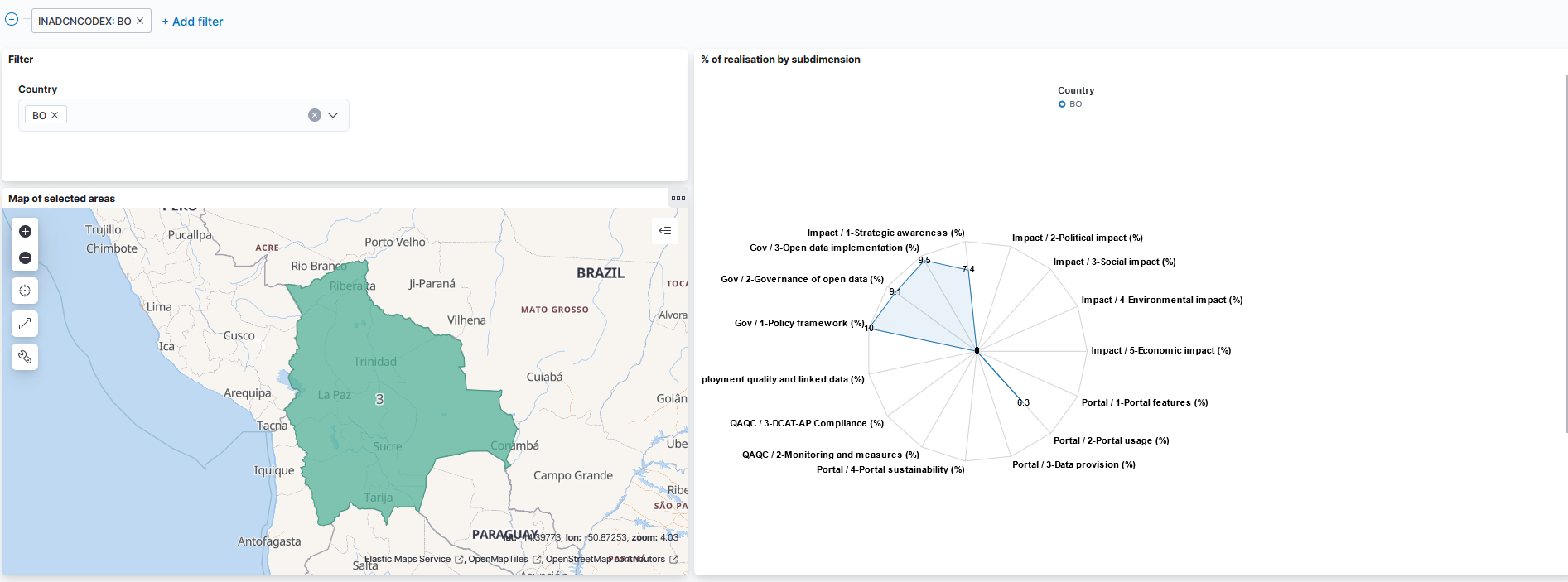Click Add filter
This screenshot has width=1568, height=582.
pos(192,22)
